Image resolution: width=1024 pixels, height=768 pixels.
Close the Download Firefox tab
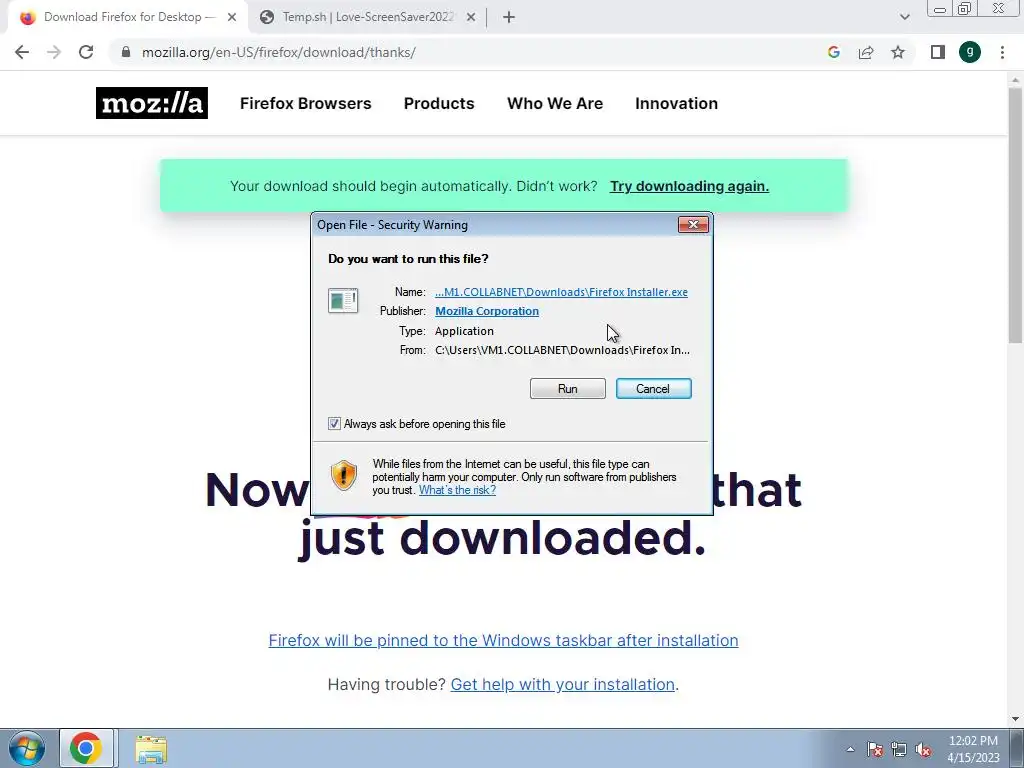pyautogui.click(x=232, y=18)
